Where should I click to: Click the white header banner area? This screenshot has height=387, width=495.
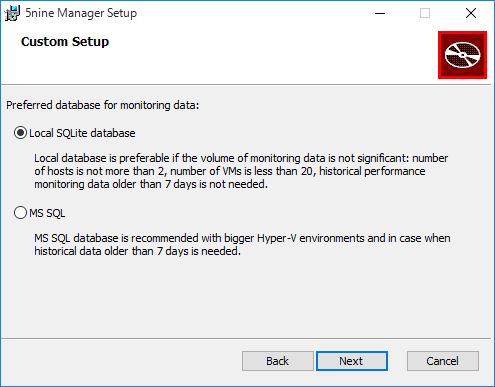pos(233,57)
